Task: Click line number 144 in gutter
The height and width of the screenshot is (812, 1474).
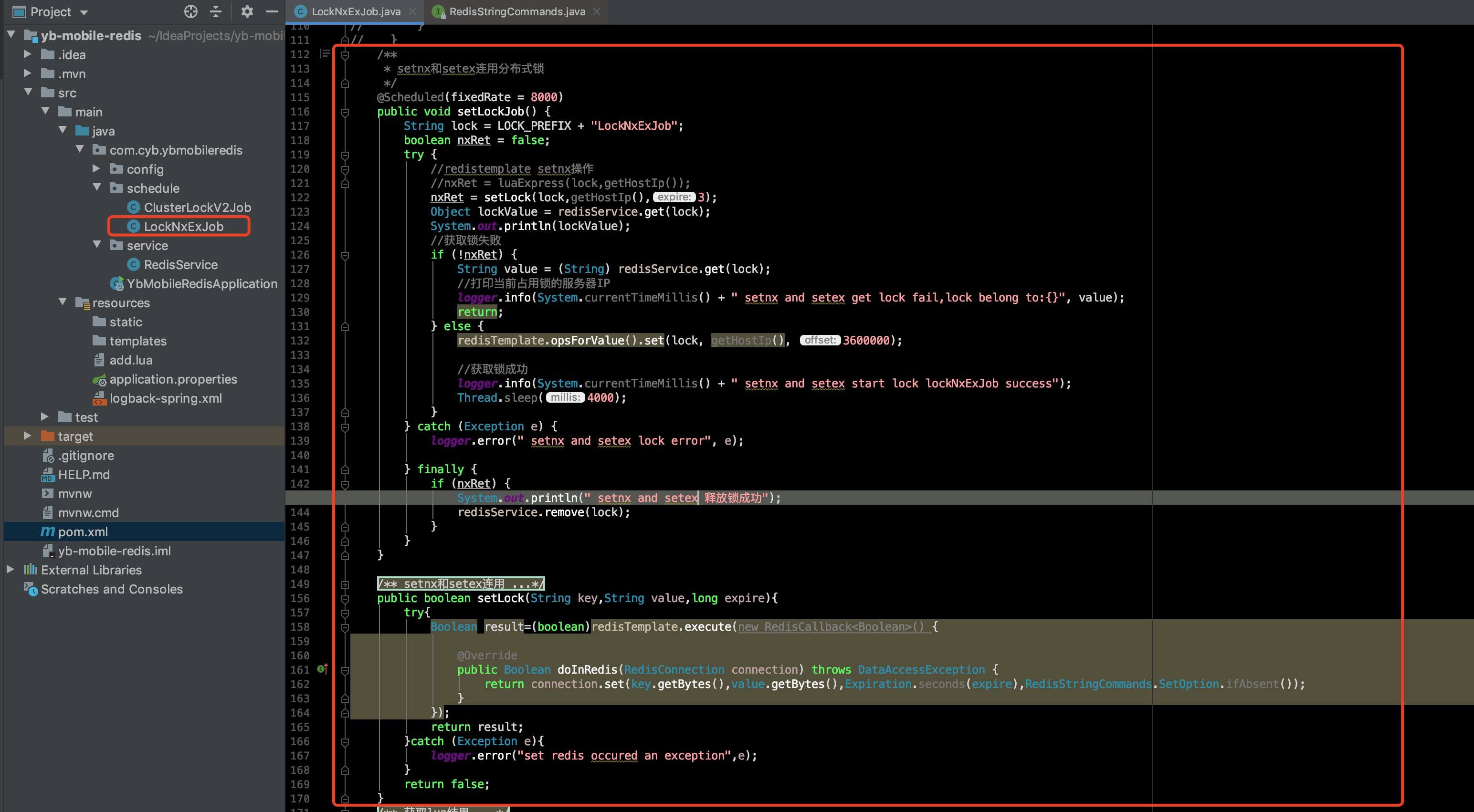Action: (x=300, y=512)
